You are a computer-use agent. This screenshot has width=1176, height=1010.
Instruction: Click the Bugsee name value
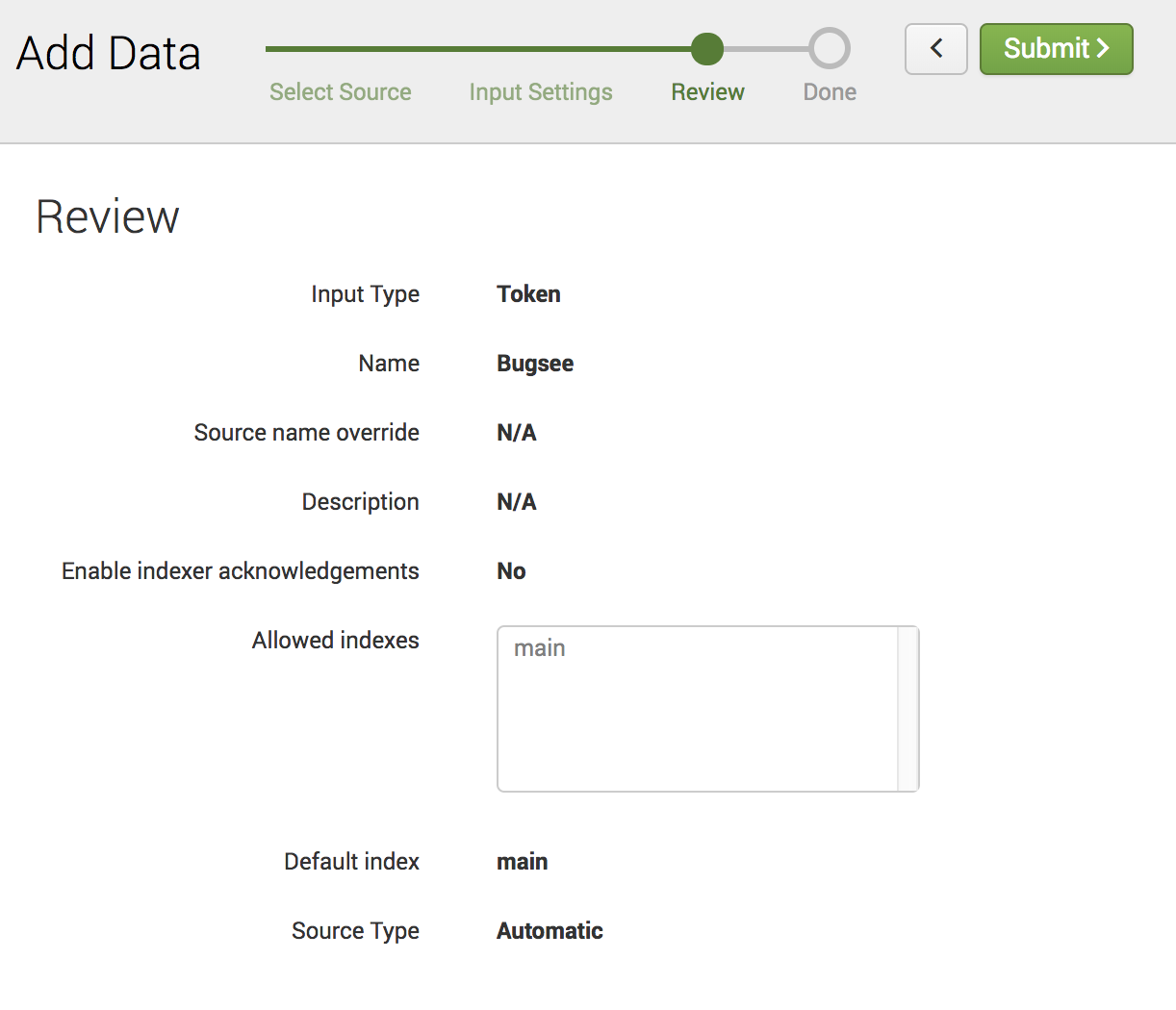(x=535, y=364)
